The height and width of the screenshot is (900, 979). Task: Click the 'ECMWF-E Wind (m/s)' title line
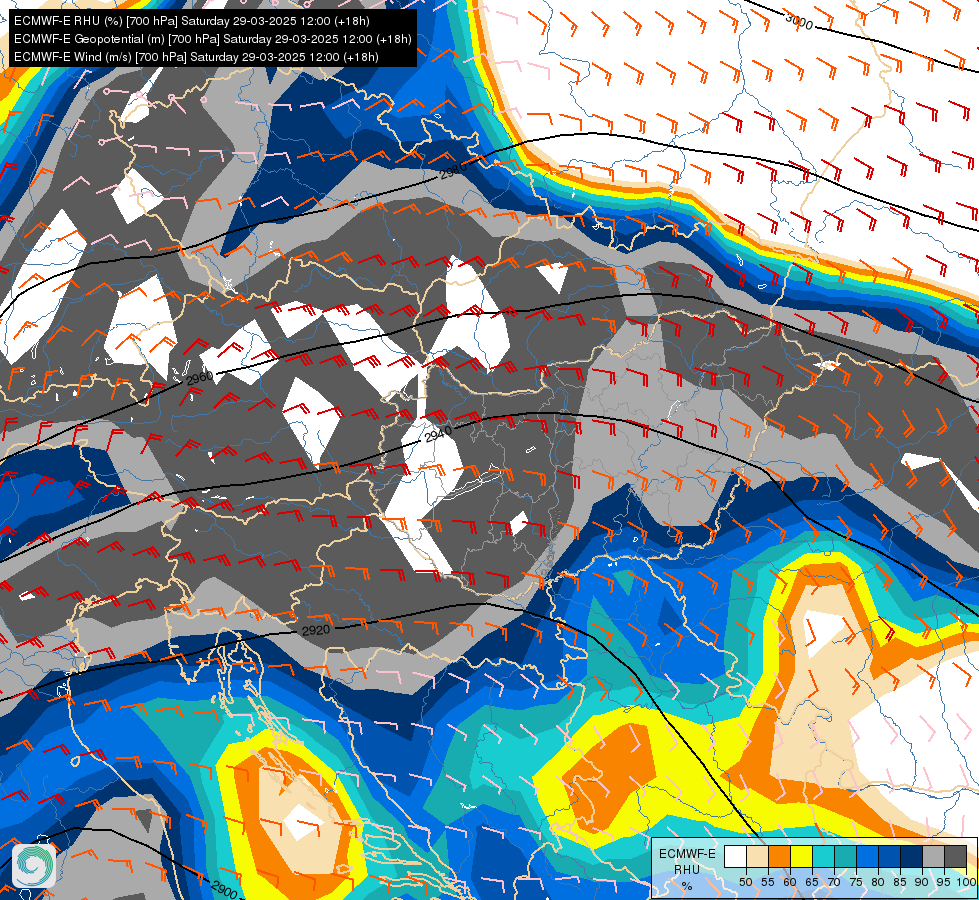tap(196, 57)
